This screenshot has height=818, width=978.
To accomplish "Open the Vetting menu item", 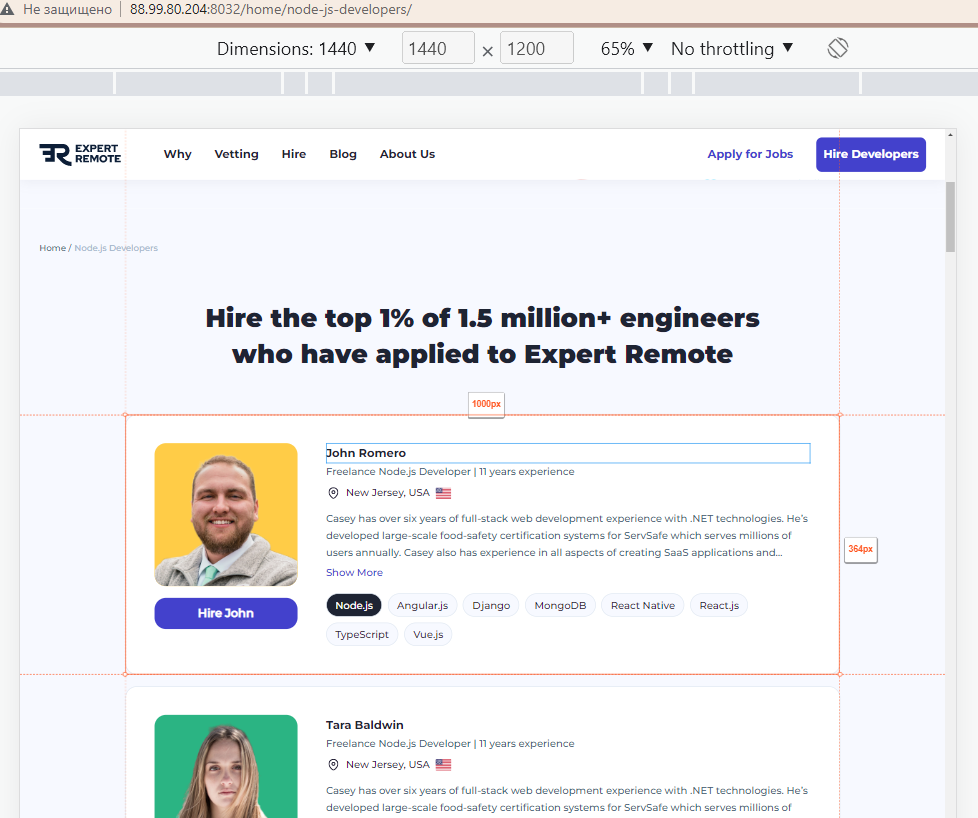I will 236,154.
